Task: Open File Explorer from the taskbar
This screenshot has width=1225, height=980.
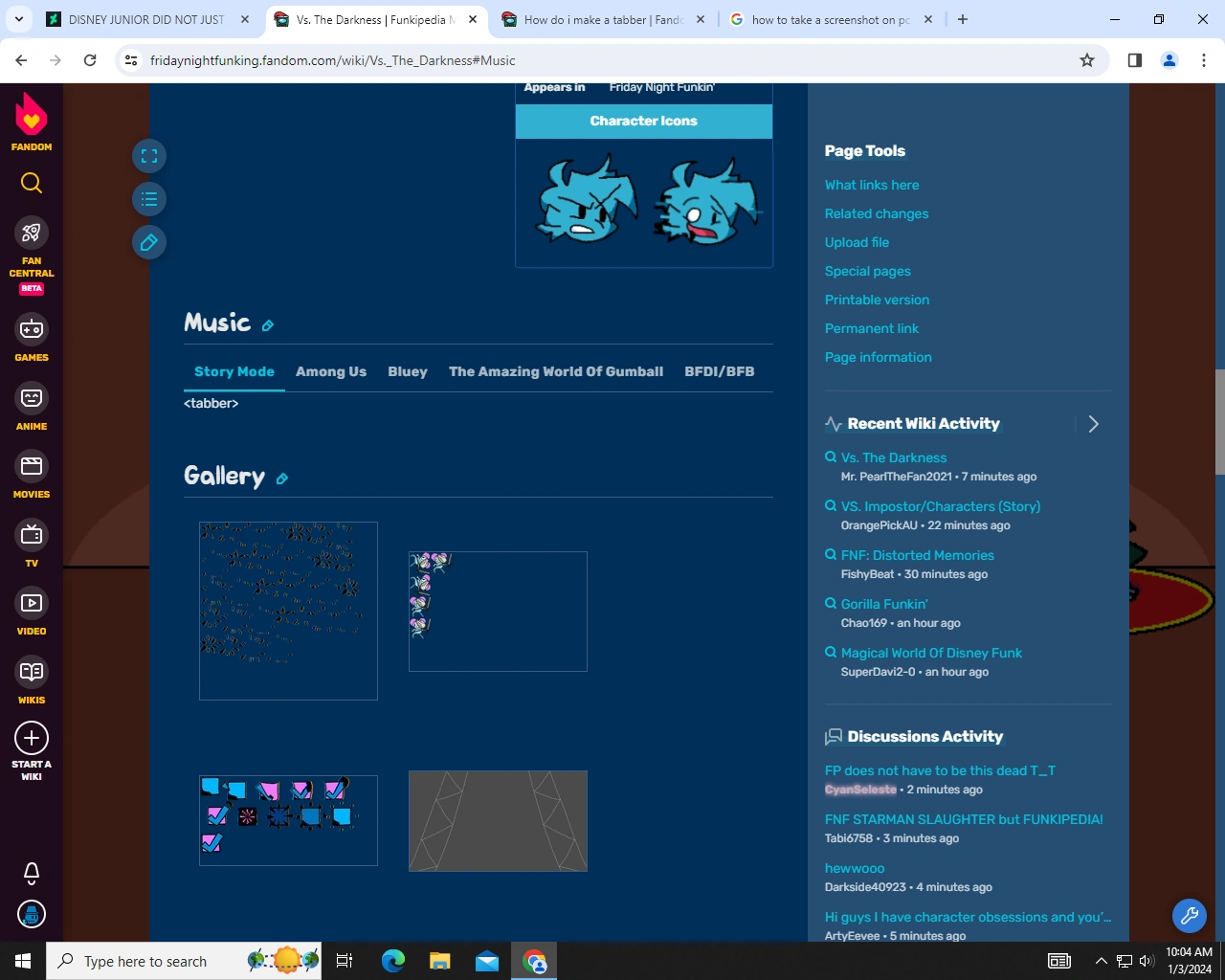Action: (x=440, y=961)
